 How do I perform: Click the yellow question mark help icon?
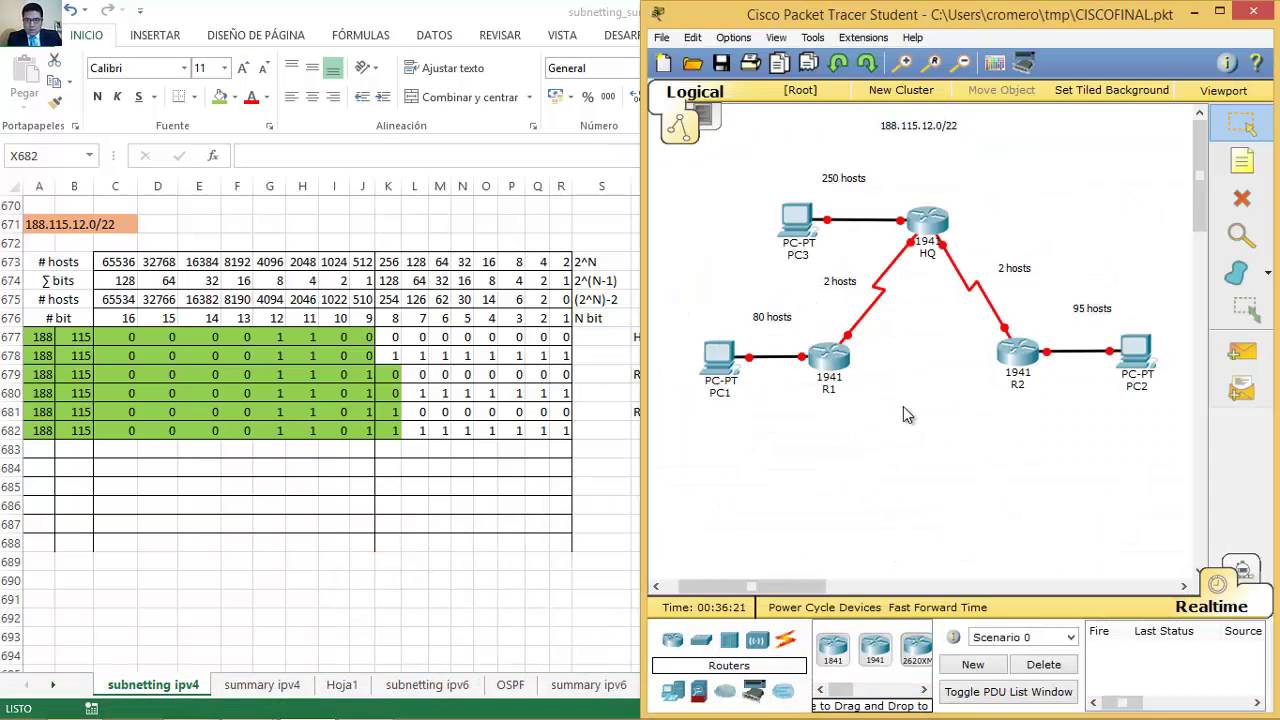click(1256, 63)
